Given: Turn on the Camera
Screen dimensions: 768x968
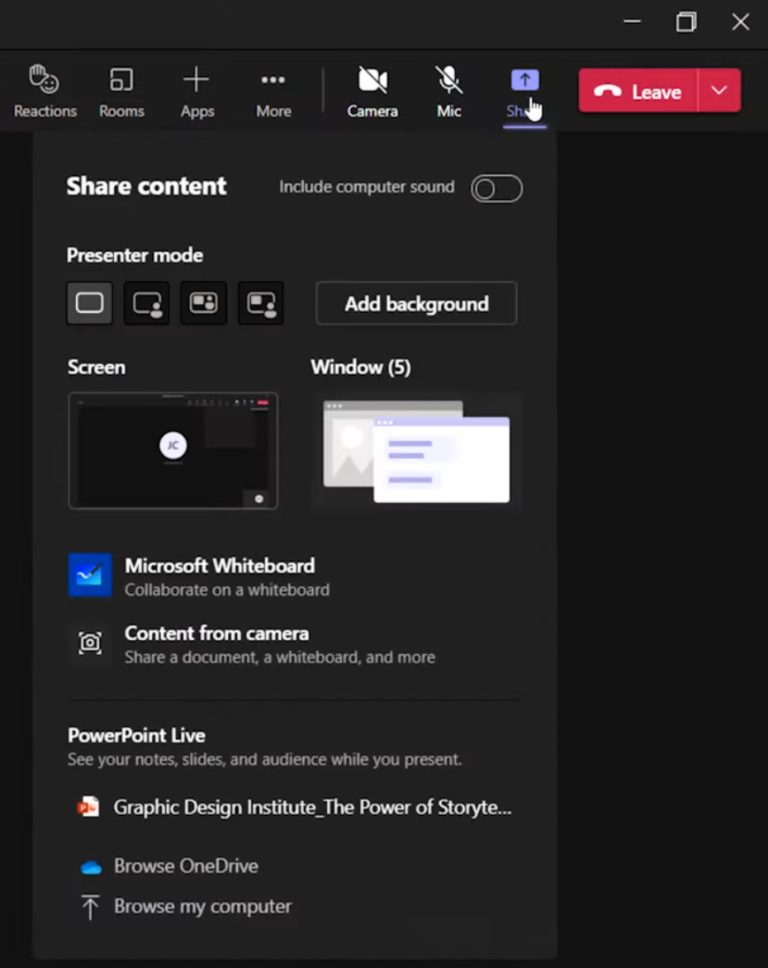Looking at the screenshot, I should 372,88.
